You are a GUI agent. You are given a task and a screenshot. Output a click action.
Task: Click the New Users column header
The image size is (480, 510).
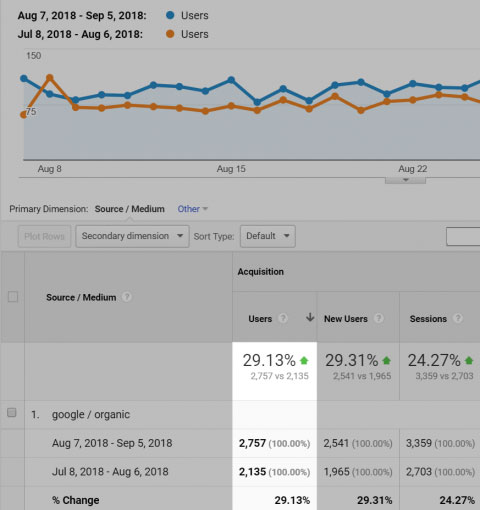click(x=346, y=319)
